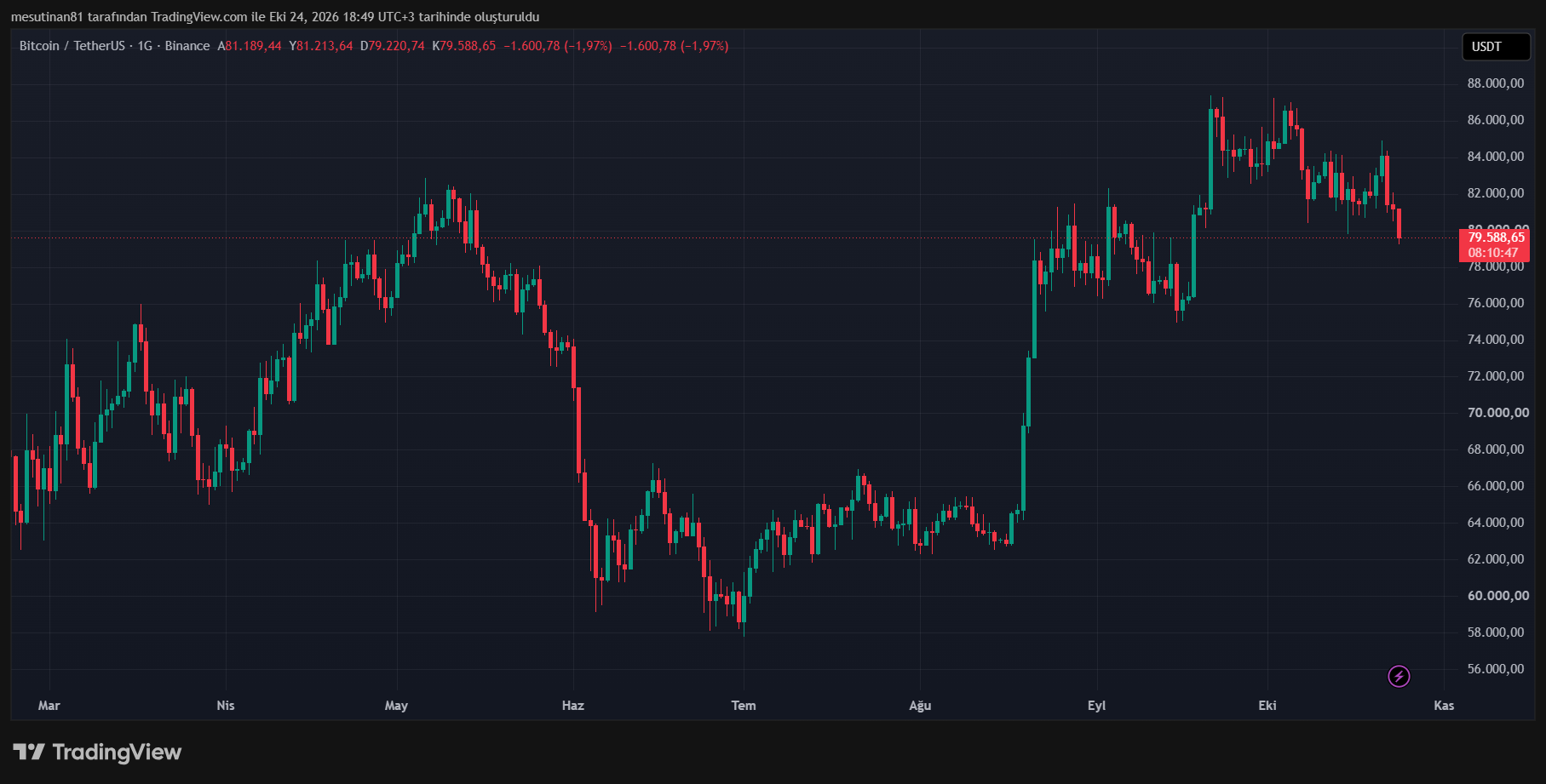This screenshot has height=784, width=1546.
Task: Click the Eki month label
Action: click(x=1267, y=705)
